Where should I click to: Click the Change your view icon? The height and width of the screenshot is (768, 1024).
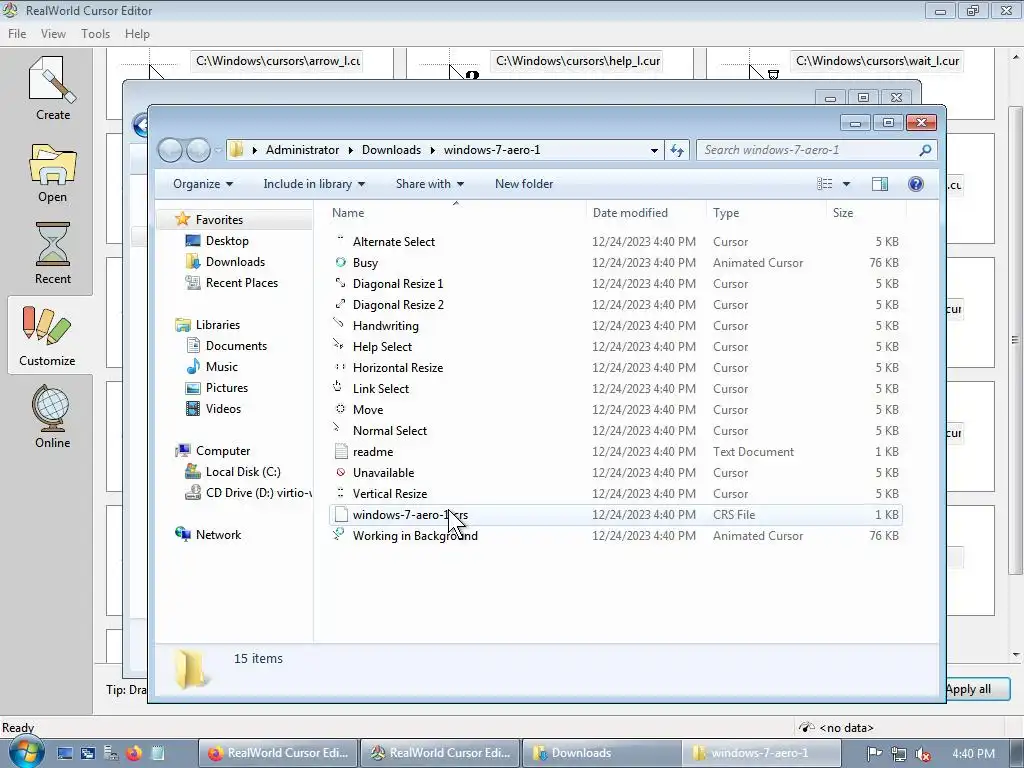825,184
